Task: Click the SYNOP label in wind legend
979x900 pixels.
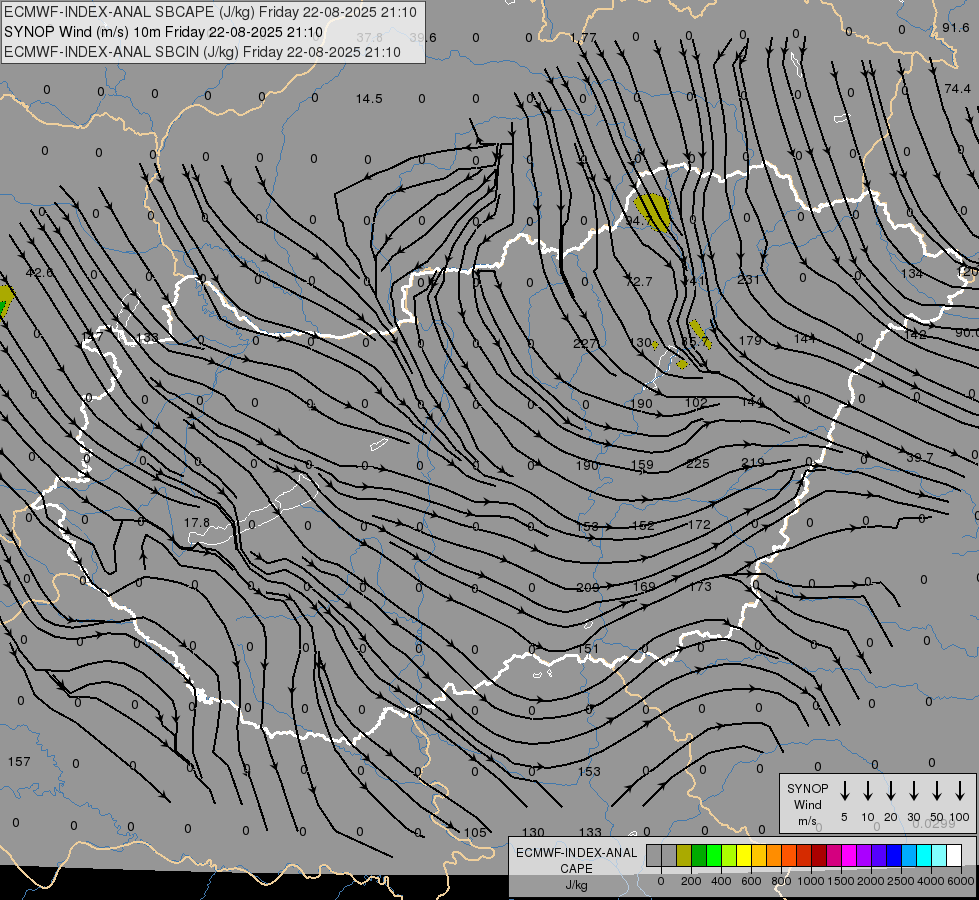Action: pyautogui.click(x=807, y=789)
